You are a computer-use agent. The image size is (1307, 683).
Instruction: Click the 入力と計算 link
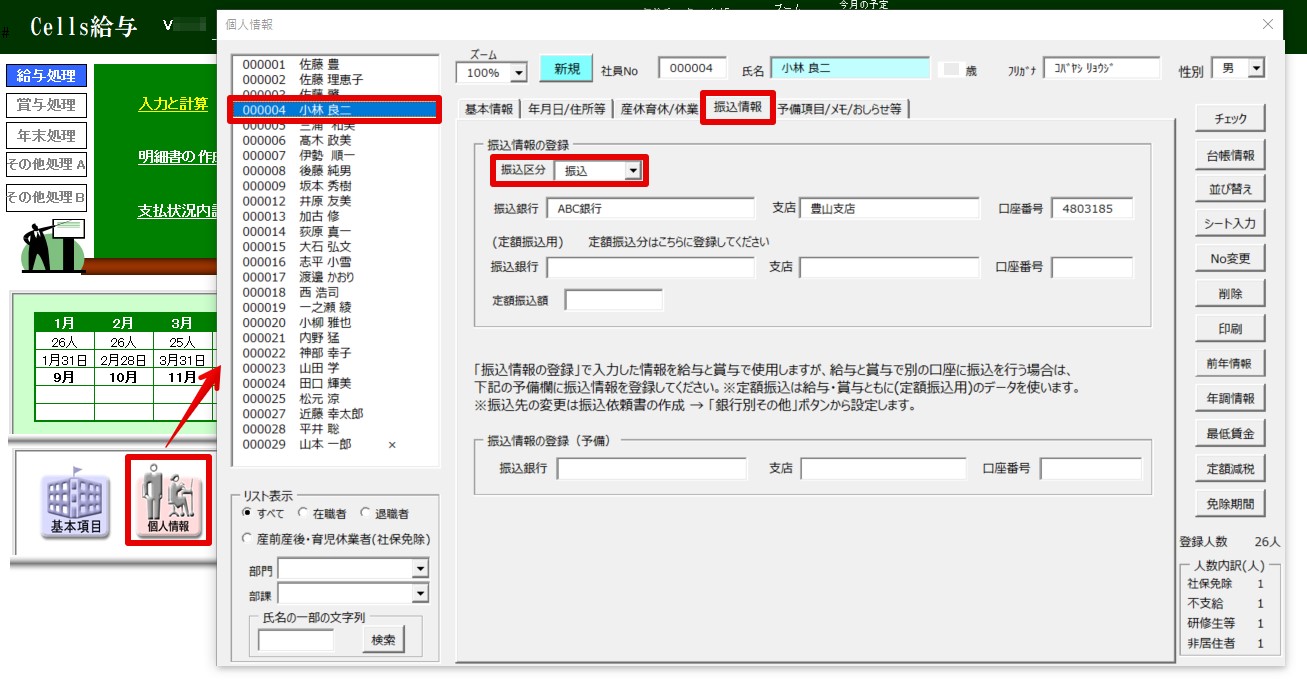[x=173, y=104]
